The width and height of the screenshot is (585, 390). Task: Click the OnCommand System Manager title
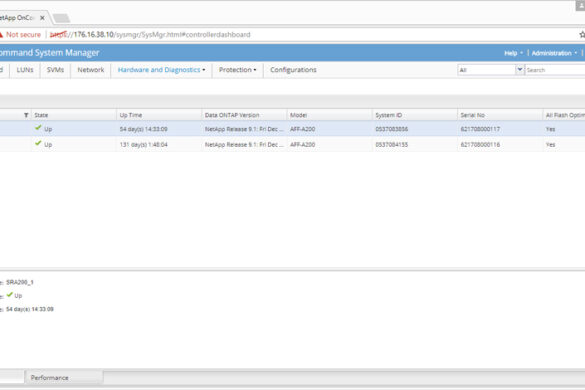pyautogui.click(x=50, y=53)
